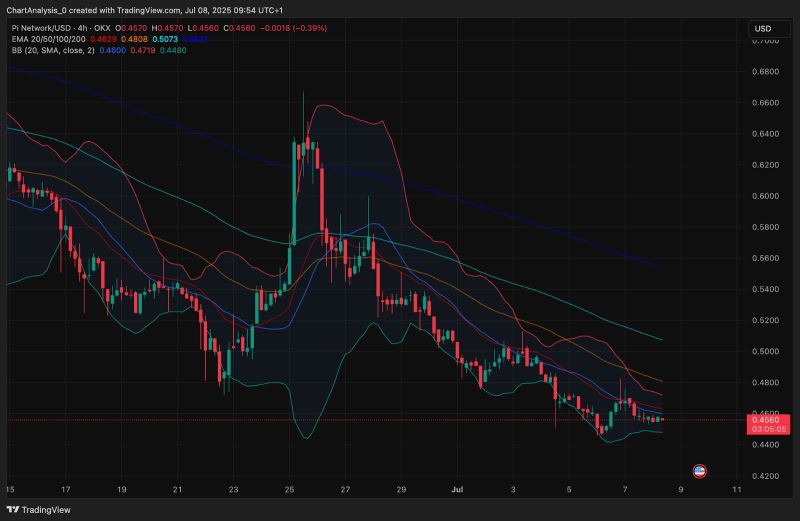Click the US flag economic event icon
Screen dimensions: 800x521
[x=700, y=470]
